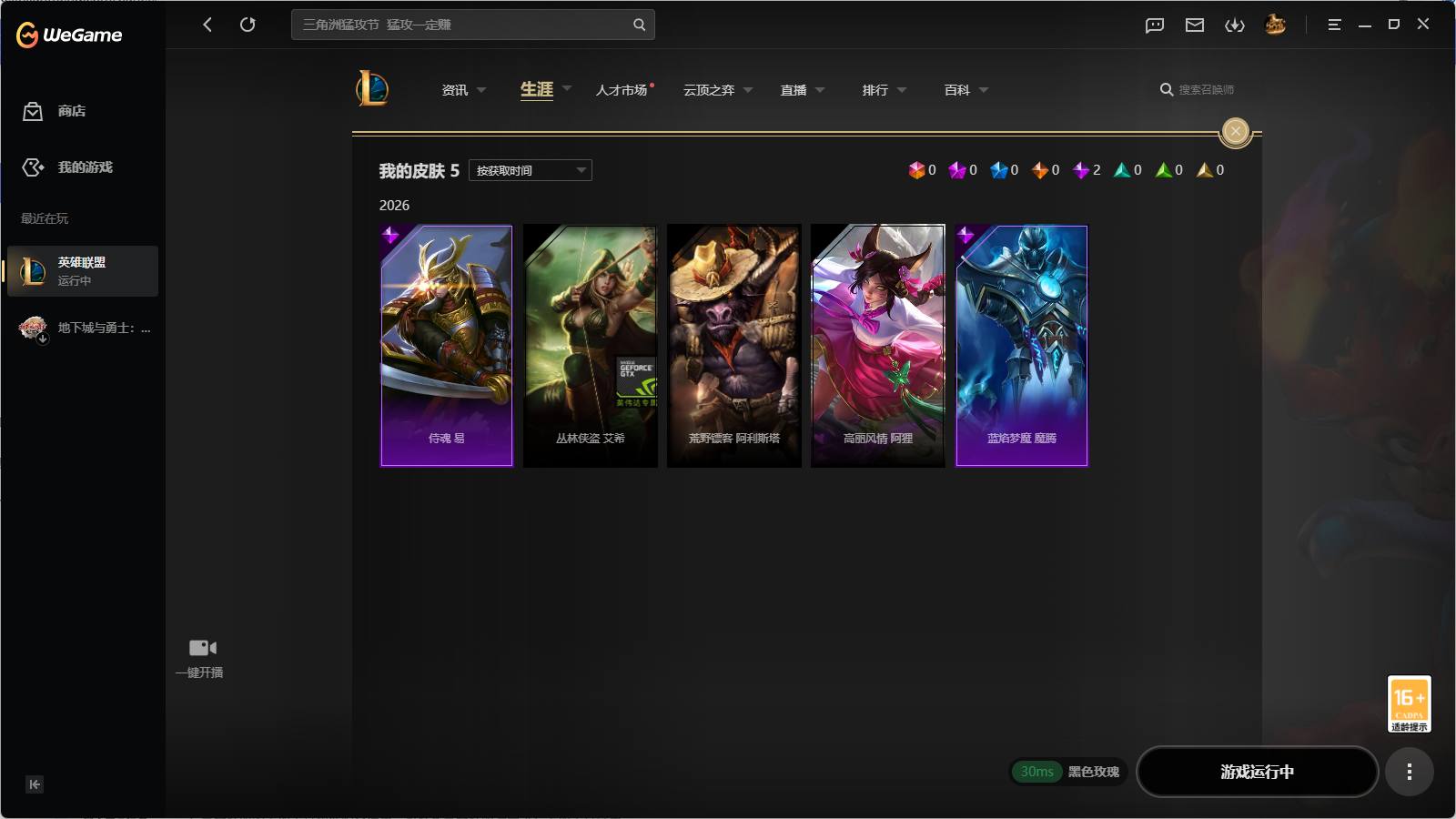Click the gold triangle counter icon

1205,170
